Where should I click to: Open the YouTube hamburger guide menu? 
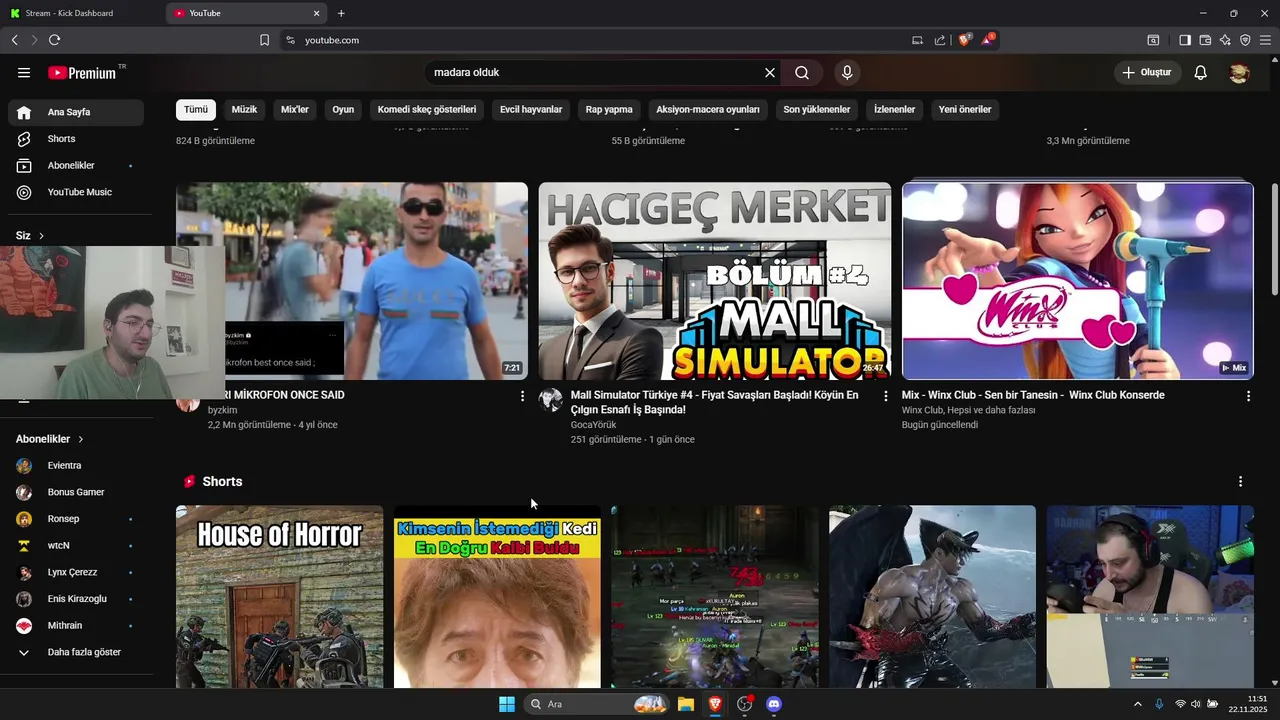click(x=24, y=73)
